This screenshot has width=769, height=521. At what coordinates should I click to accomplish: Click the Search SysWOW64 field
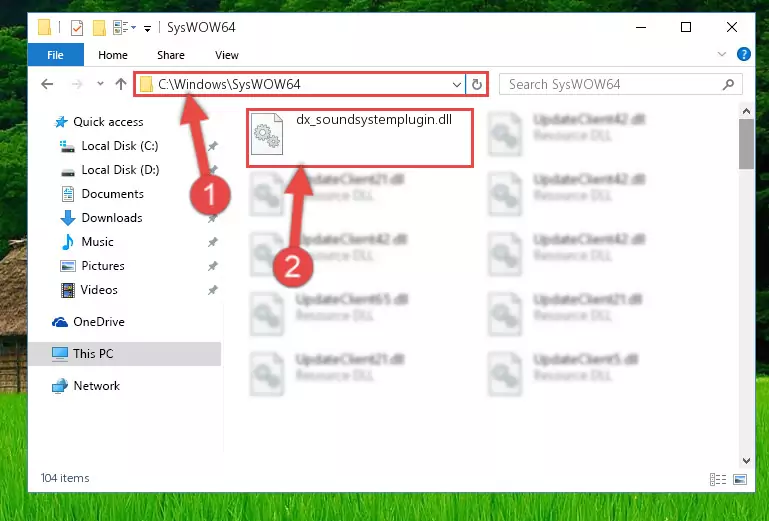620,84
